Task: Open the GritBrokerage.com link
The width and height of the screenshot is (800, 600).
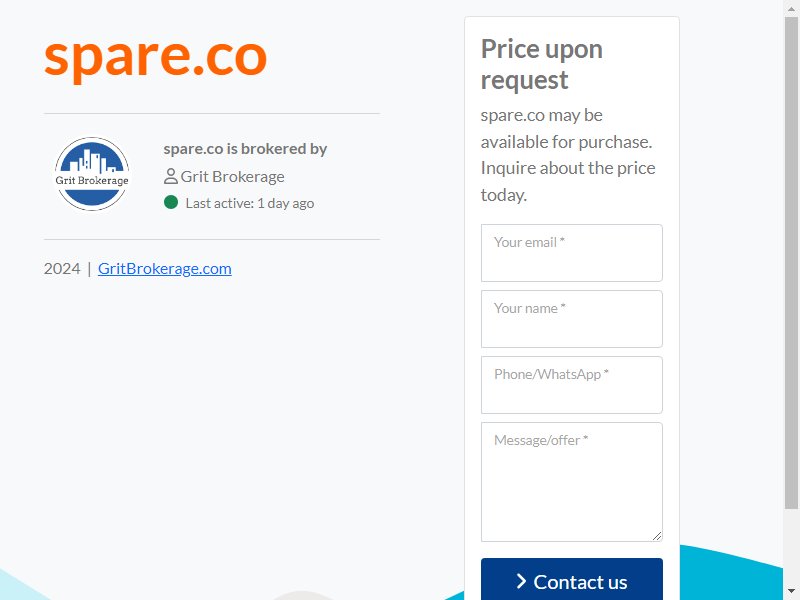Action: [x=165, y=268]
